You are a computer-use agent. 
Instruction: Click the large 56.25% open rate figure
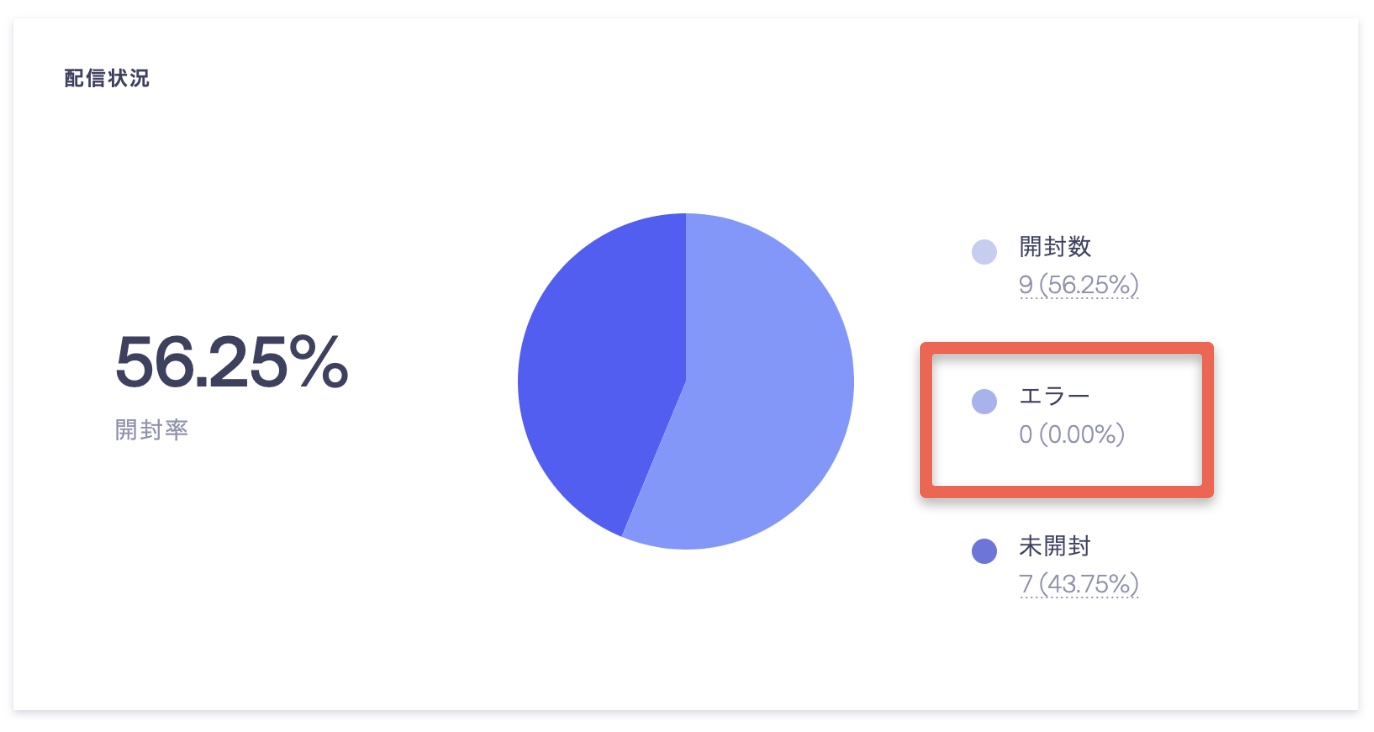pyautogui.click(x=232, y=361)
